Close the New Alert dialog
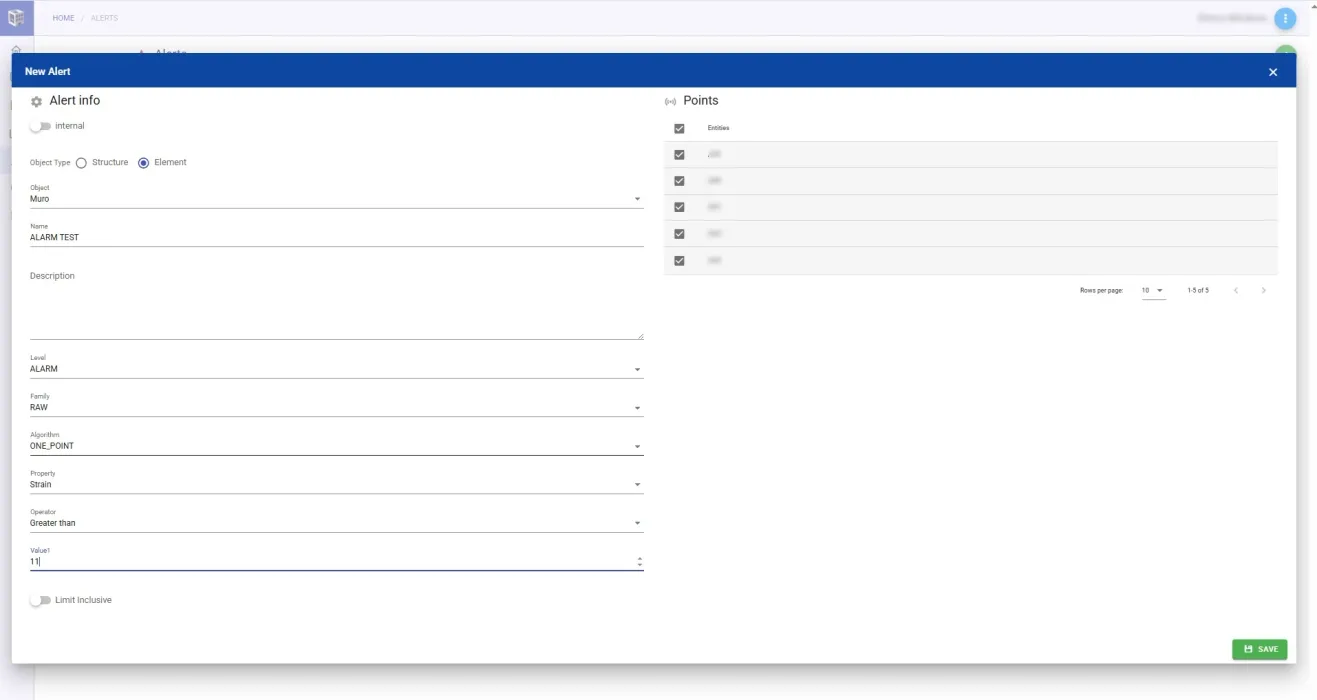Screen dimensions: 1317x700 click(1272, 72)
